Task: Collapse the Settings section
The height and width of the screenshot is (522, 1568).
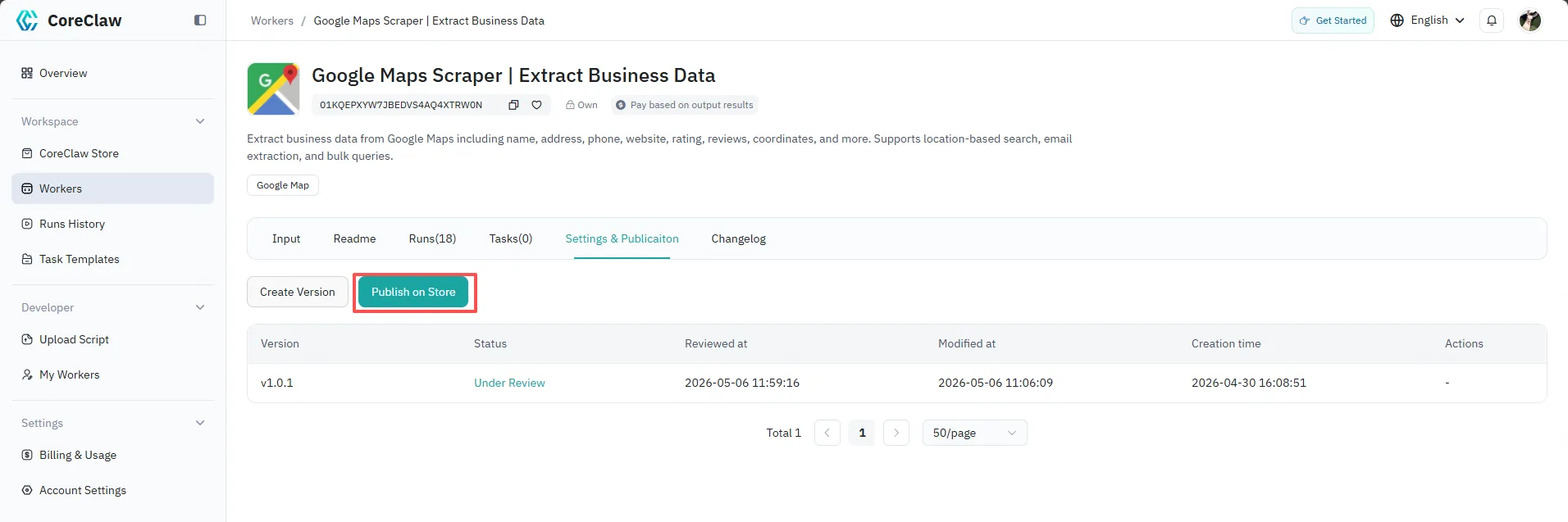Action: (200, 423)
